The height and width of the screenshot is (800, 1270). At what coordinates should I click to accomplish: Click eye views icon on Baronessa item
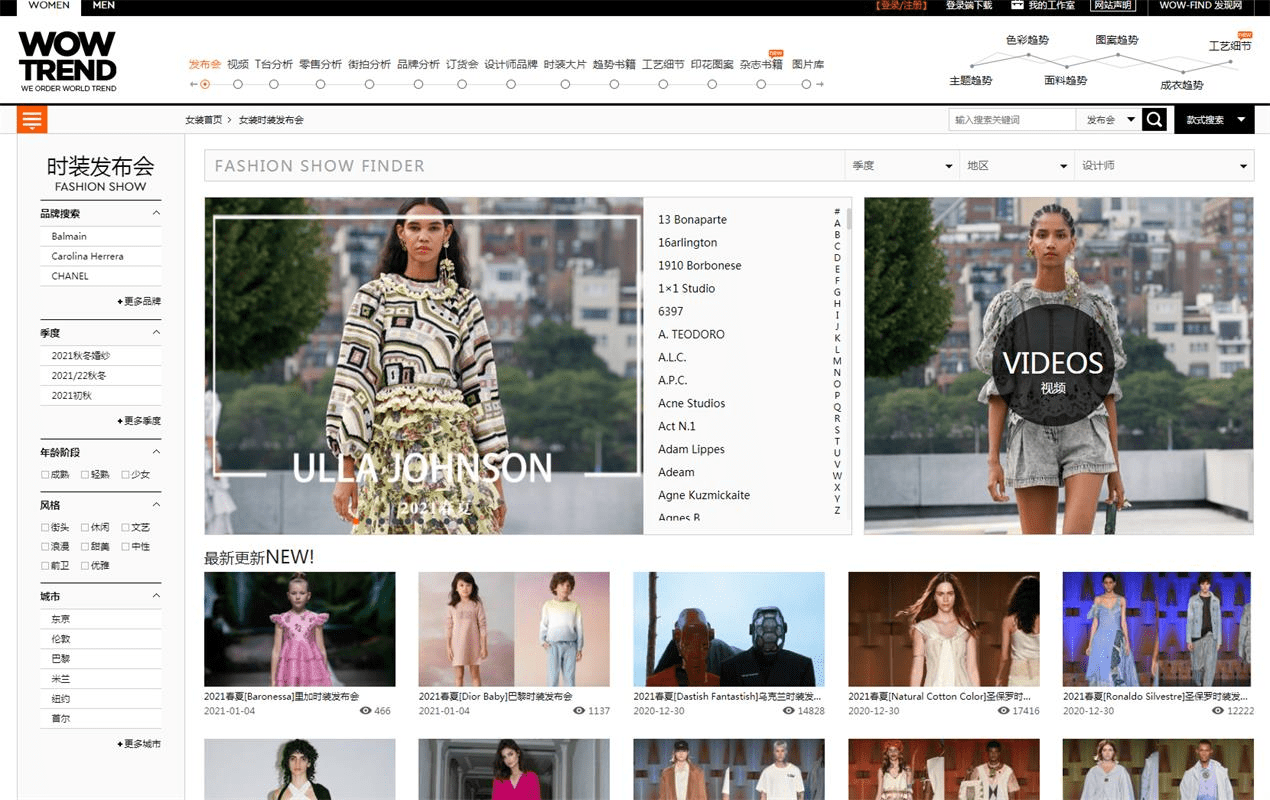[x=366, y=711]
